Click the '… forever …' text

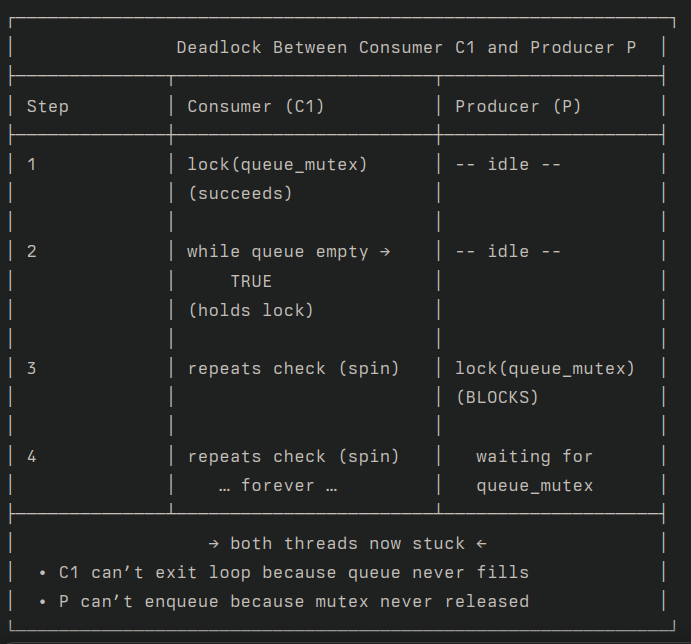pyautogui.click(x=278, y=486)
